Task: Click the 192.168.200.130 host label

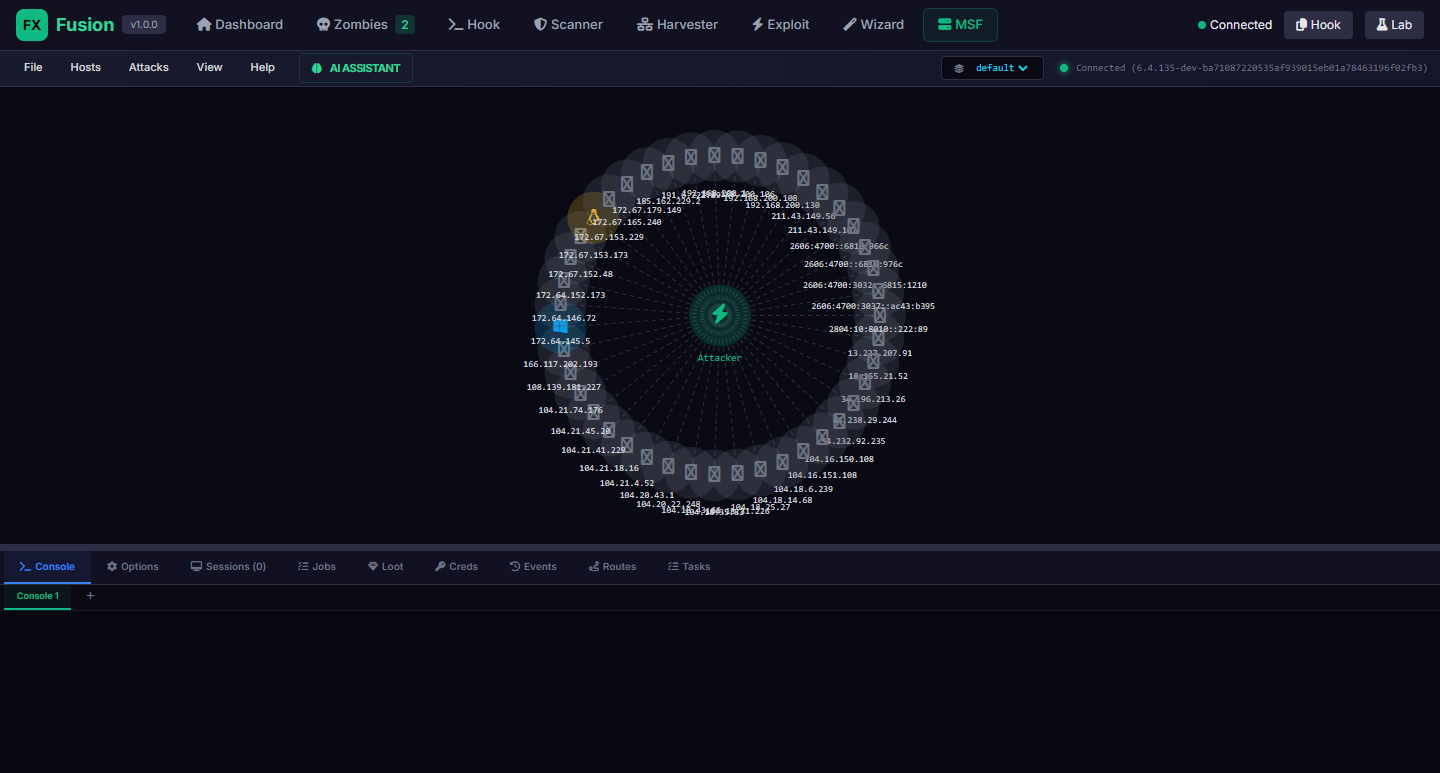Action: pos(782,206)
